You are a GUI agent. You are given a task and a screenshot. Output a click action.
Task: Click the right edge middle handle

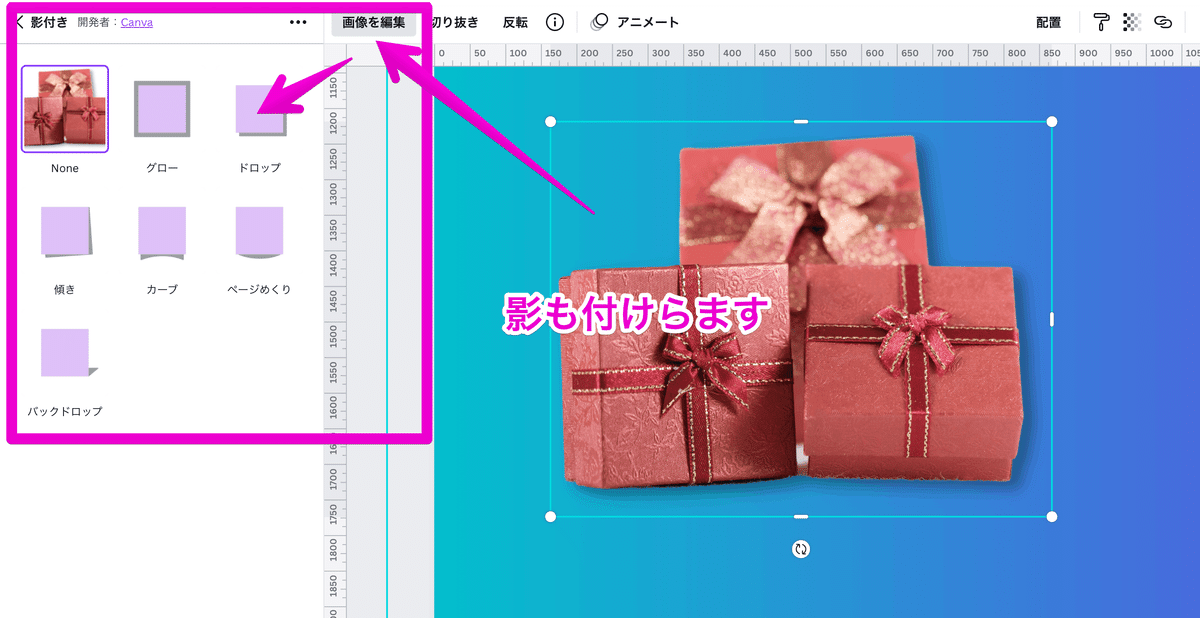pyautogui.click(x=1051, y=319)
